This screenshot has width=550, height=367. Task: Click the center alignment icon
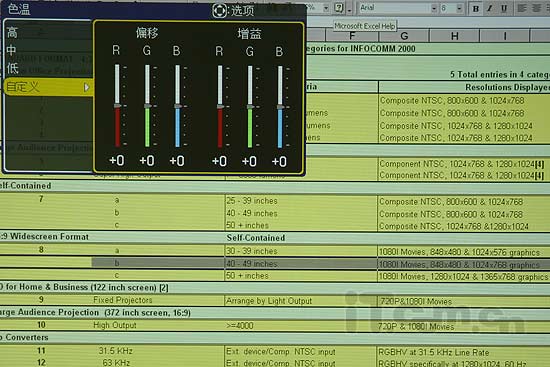pyautogui.click(x=536, y=8)
